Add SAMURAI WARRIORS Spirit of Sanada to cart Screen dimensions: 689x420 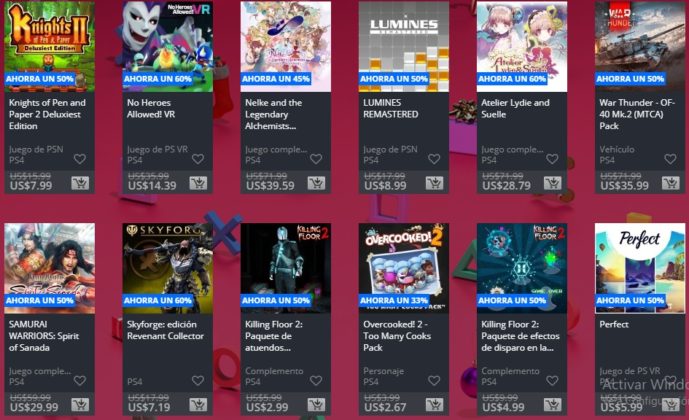click(80, 405)
